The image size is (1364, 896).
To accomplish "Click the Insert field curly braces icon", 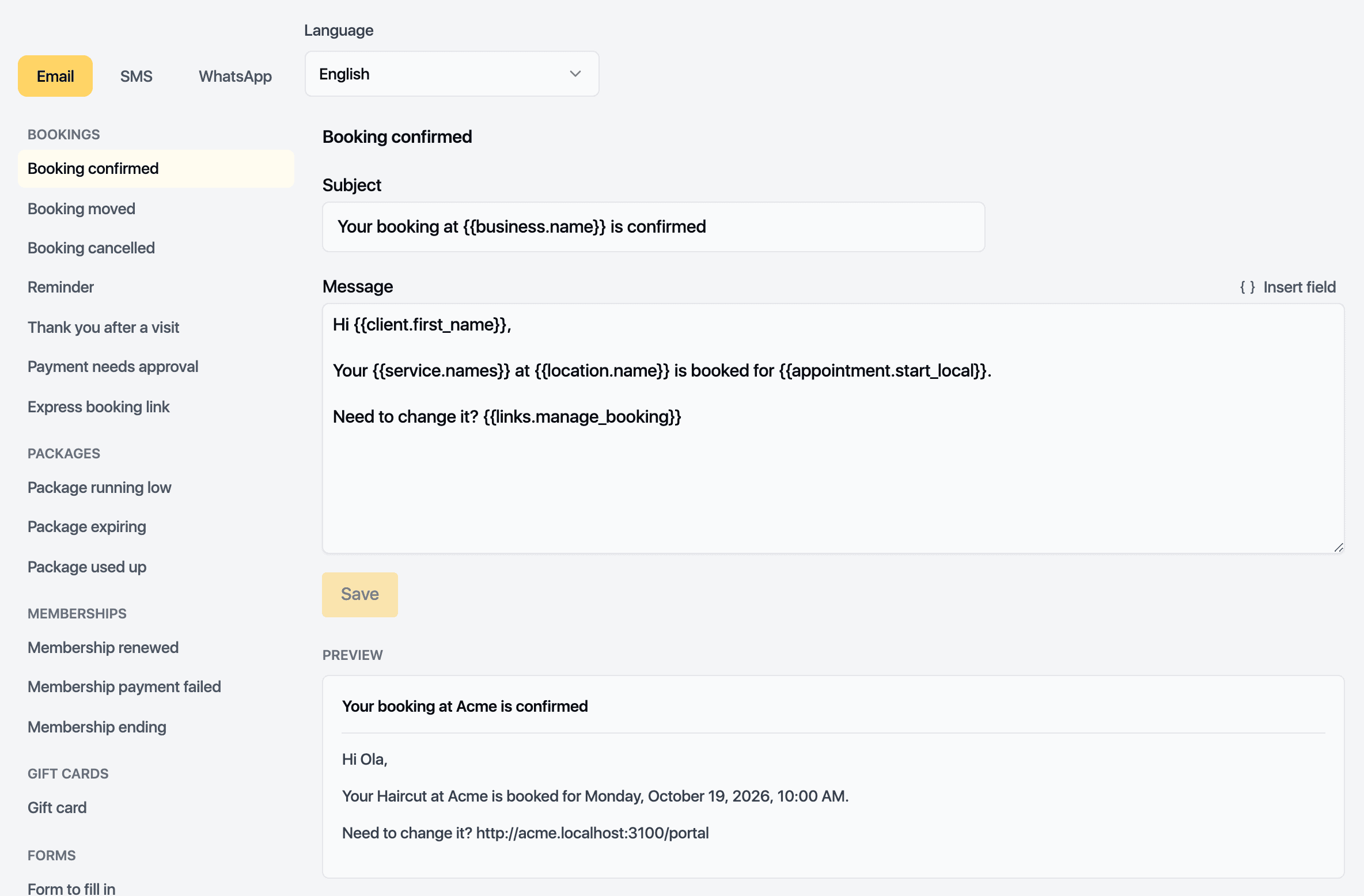I will coord(1247,287).
